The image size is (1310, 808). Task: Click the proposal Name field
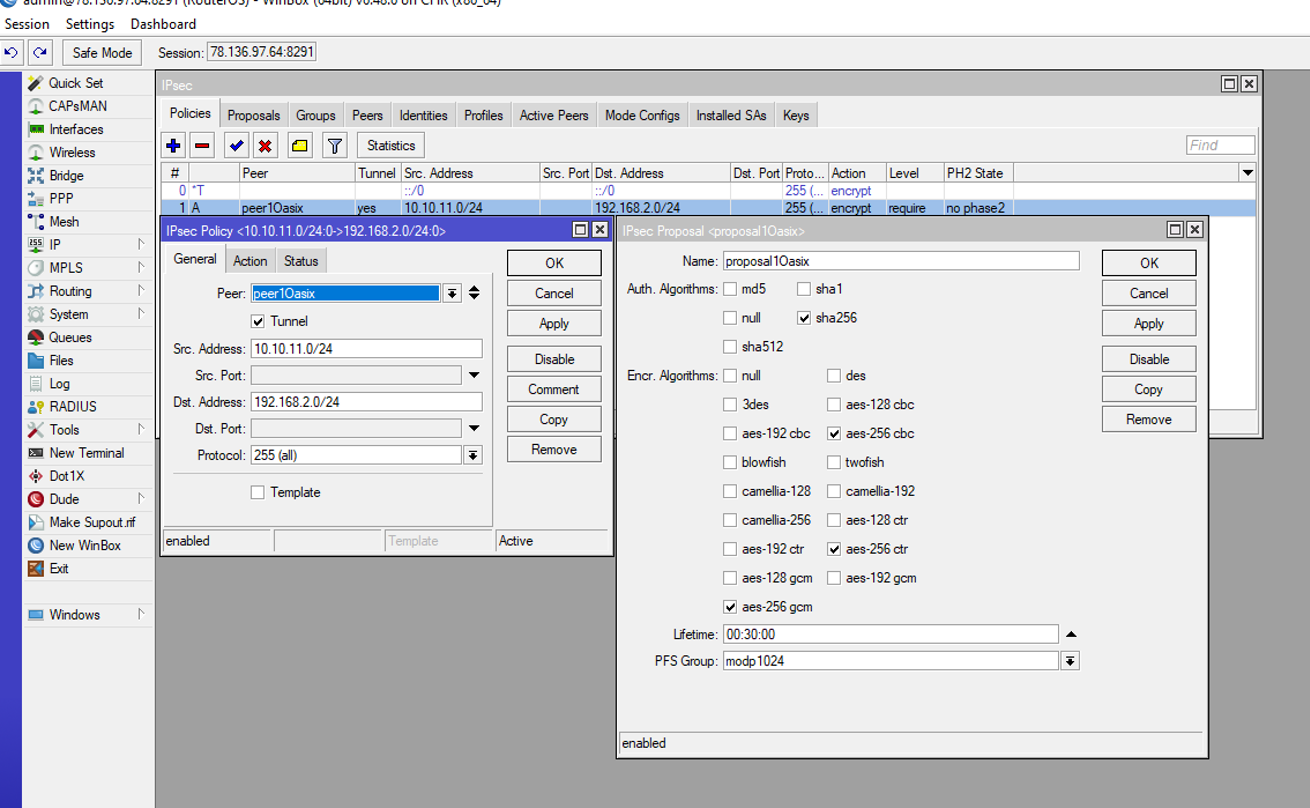click(x=901, y=261)
